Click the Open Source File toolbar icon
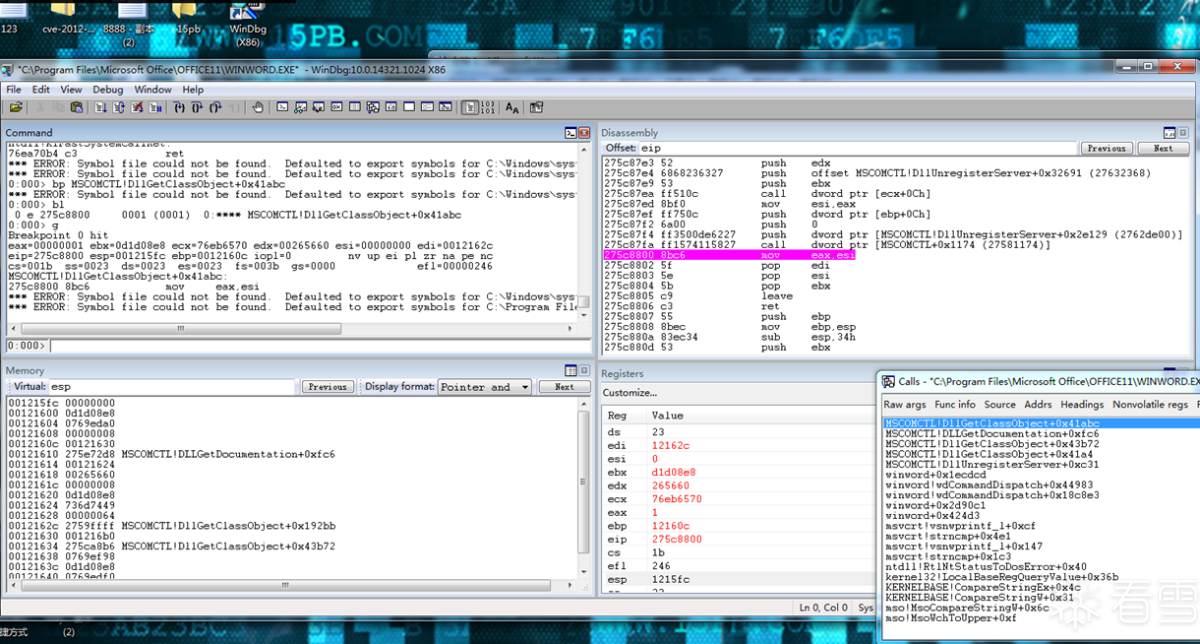This screenshot has width=1200, height=644. [x=17, y=107]
